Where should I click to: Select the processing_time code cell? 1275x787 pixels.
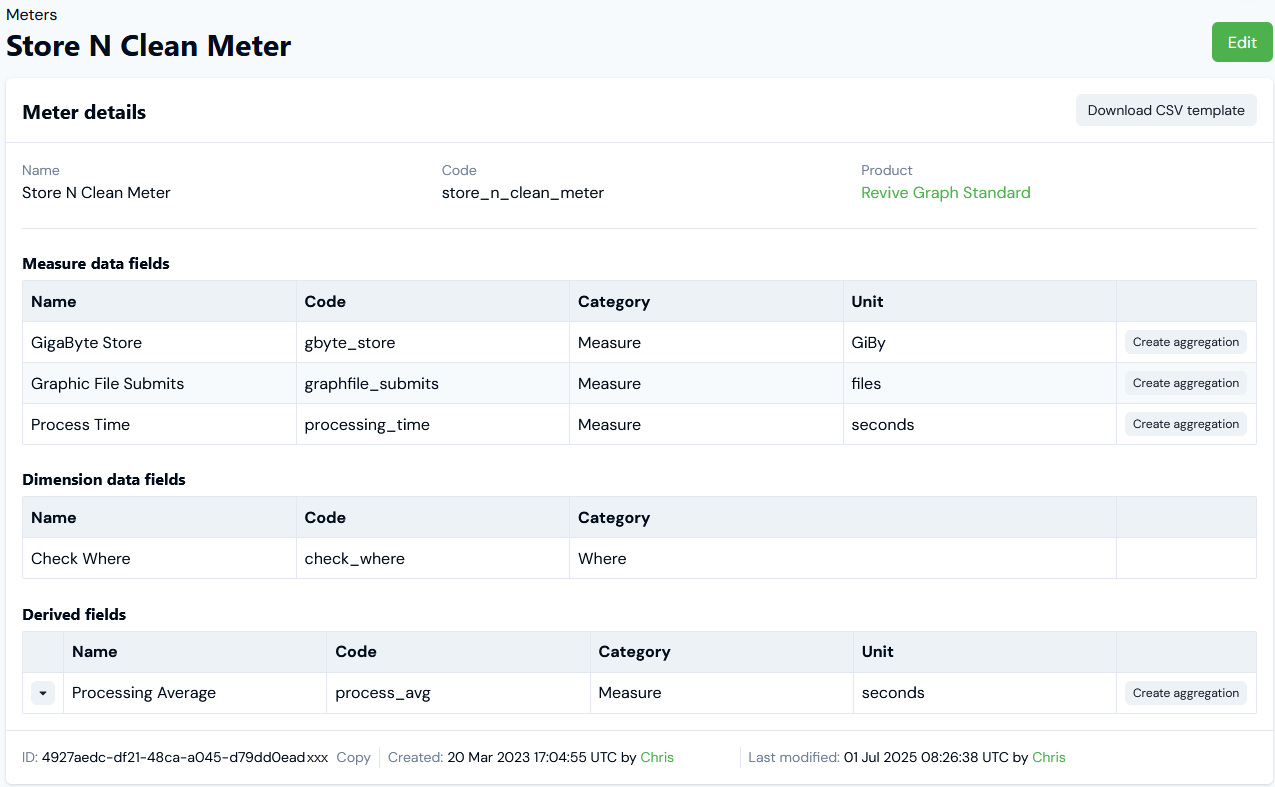tap(433, 424)
